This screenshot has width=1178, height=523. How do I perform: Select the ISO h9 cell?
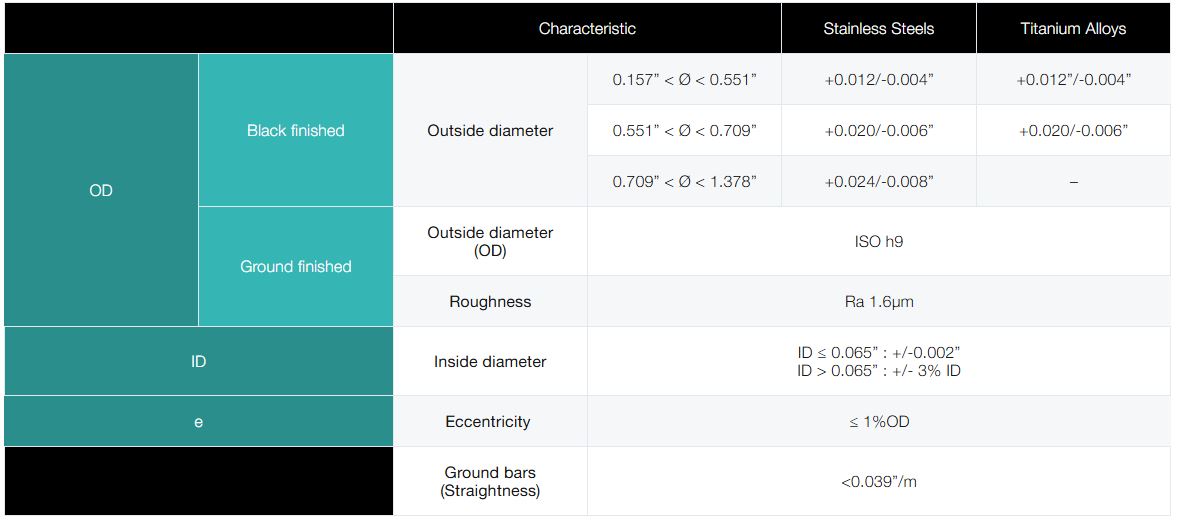tap(878, 241)
